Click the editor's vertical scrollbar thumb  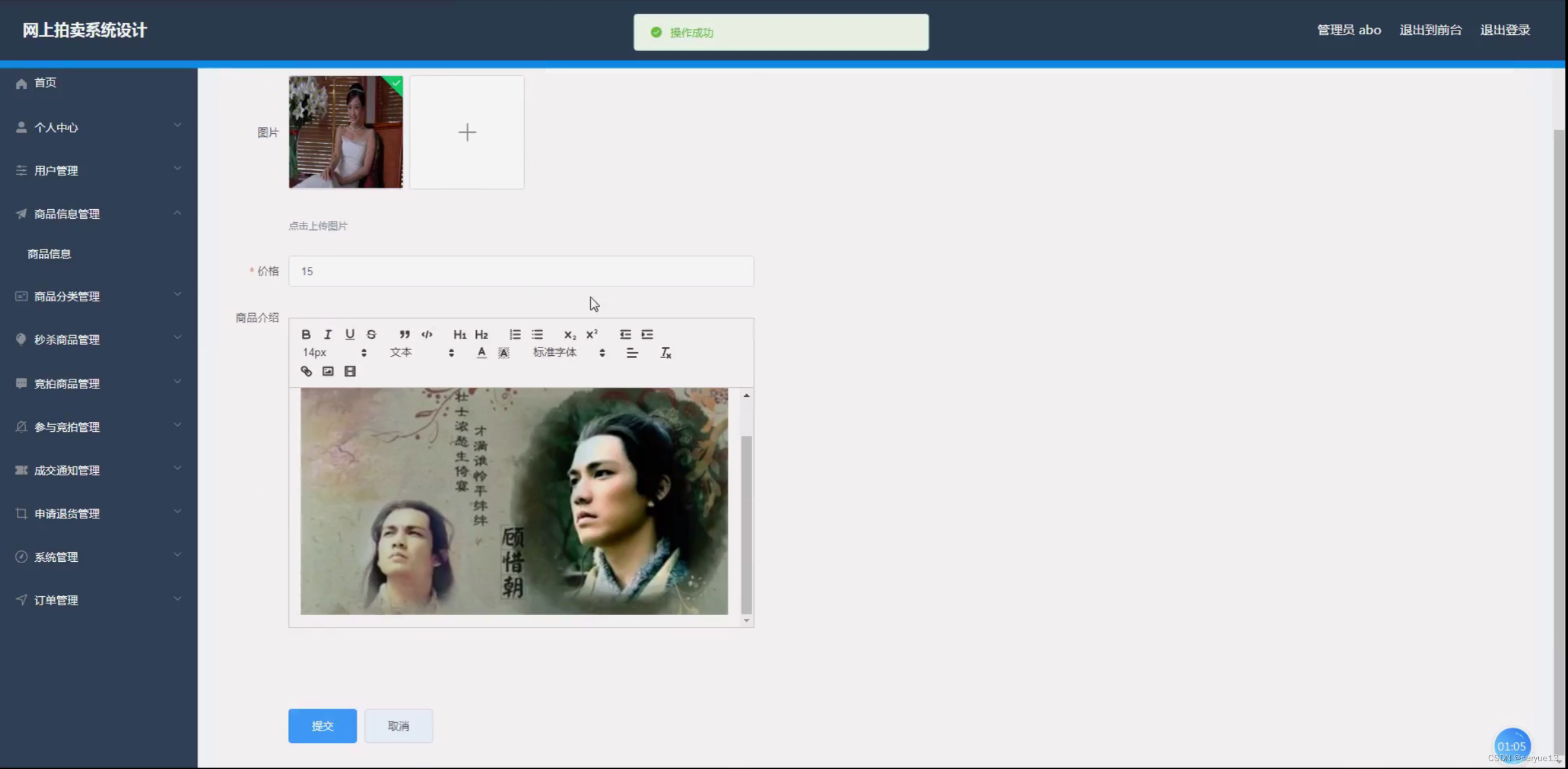click(x=746, y=525)
